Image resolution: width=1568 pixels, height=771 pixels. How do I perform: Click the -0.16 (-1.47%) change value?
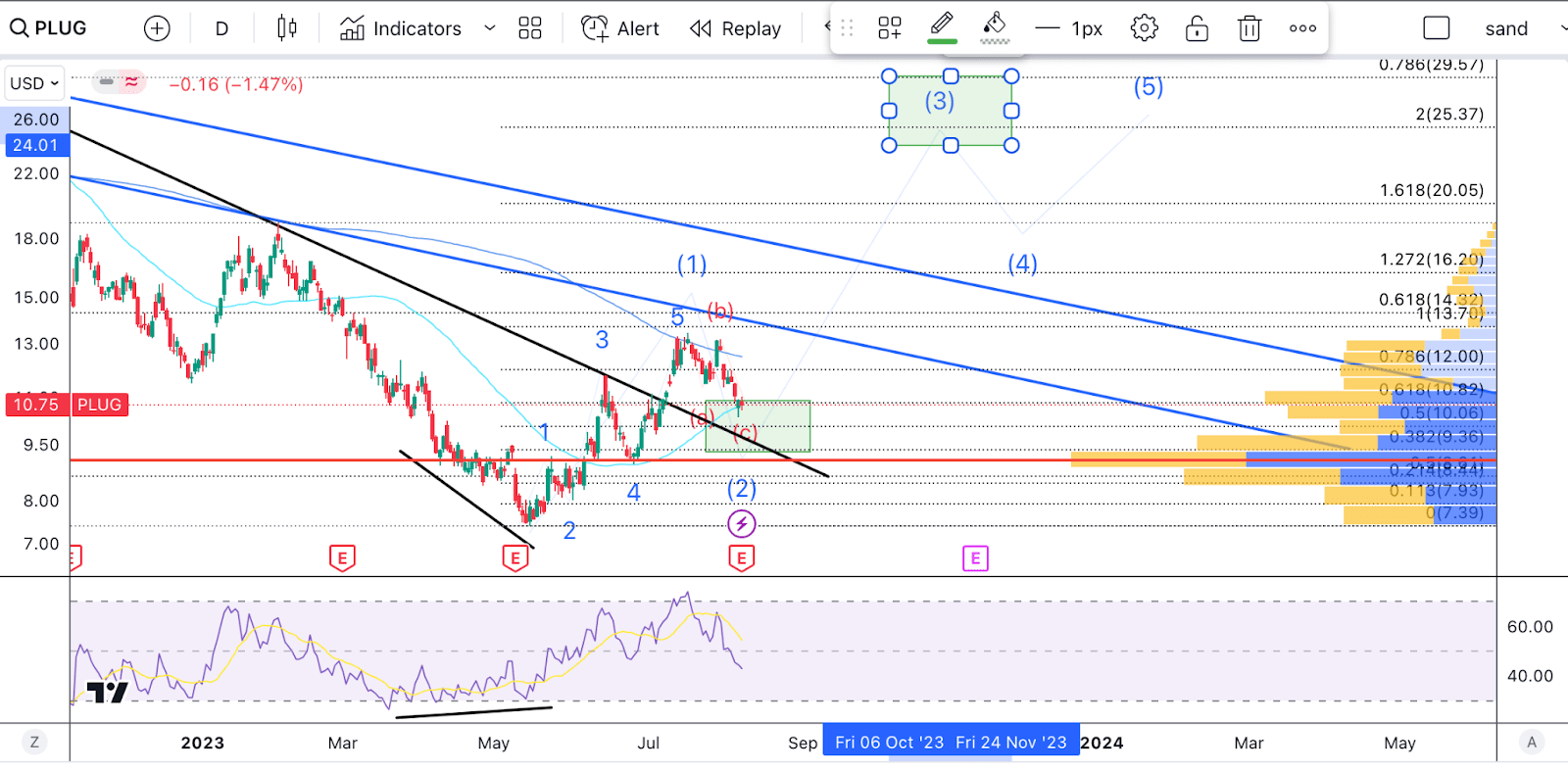236,84
